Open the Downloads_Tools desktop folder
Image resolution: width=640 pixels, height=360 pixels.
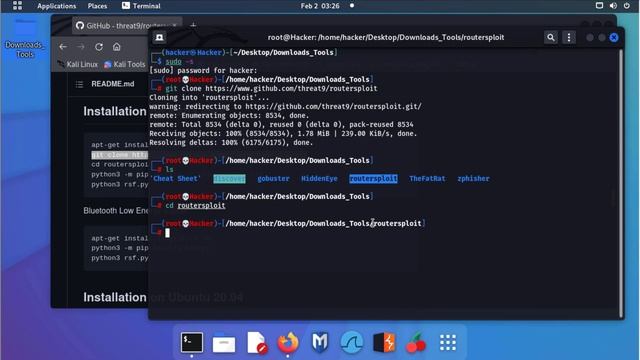(24, 39)
